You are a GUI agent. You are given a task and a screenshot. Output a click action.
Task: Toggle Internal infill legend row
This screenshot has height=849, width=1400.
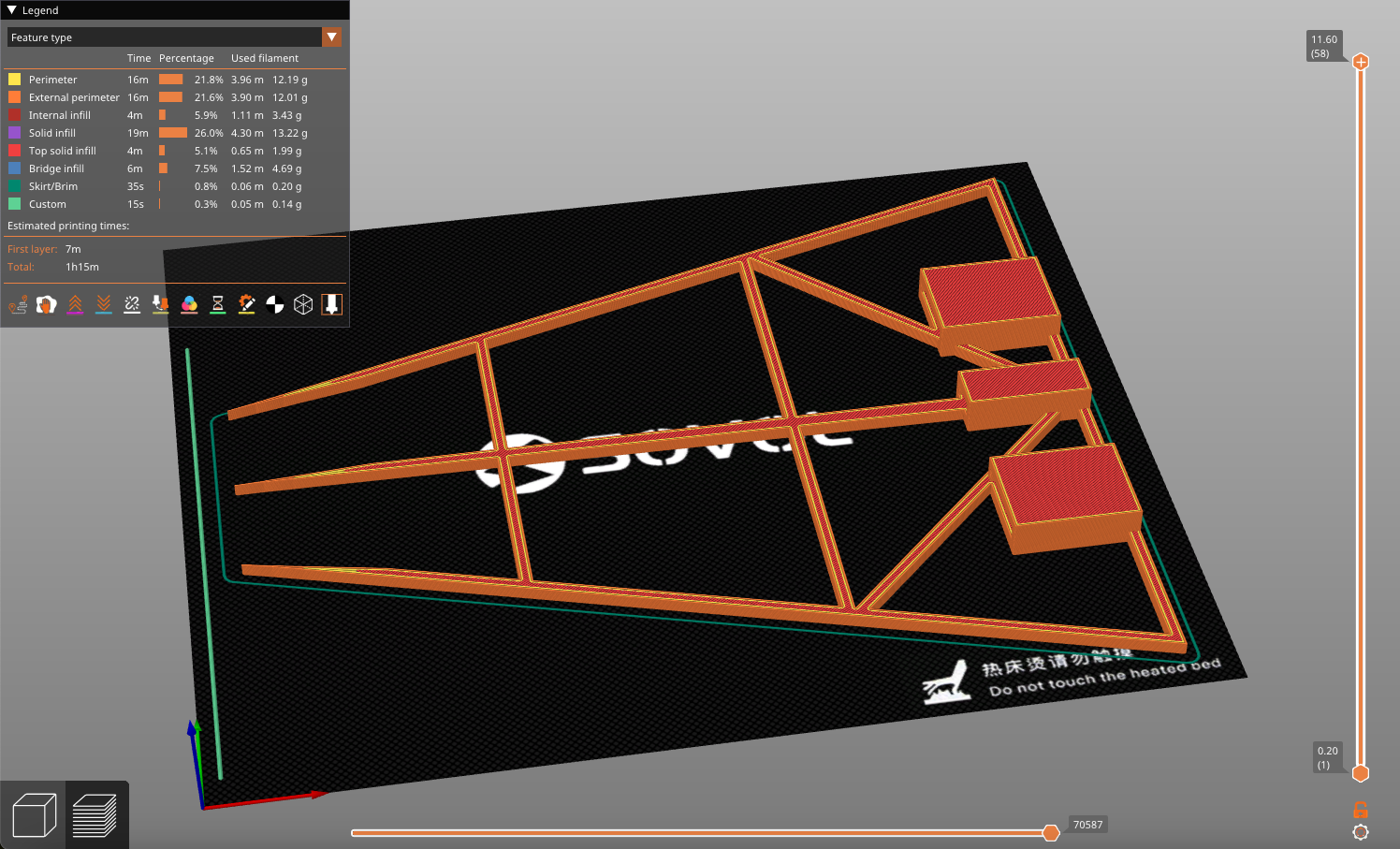[x=176, y=115]
